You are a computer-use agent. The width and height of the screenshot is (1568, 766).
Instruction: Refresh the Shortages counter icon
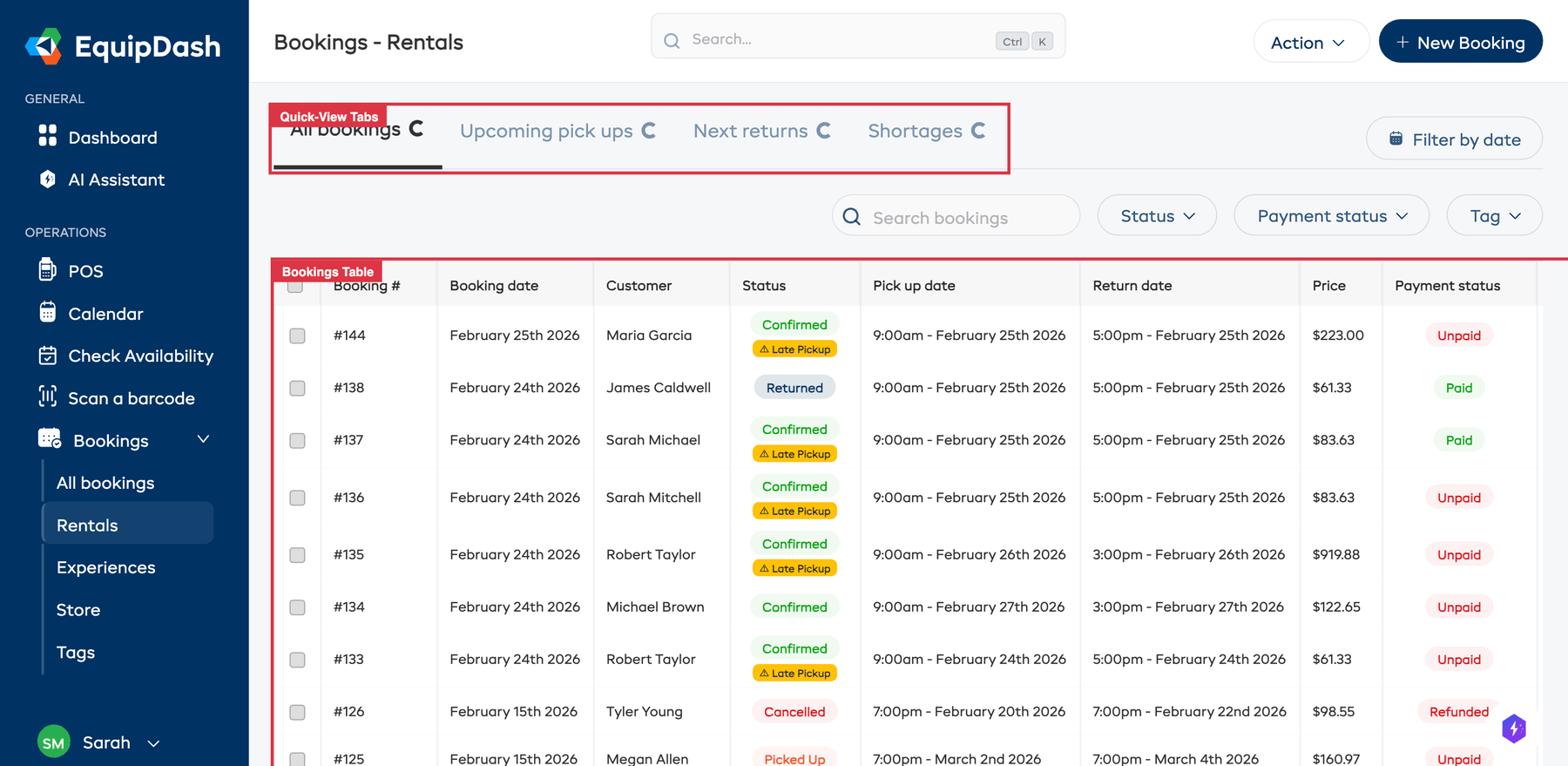pos(978,131)
